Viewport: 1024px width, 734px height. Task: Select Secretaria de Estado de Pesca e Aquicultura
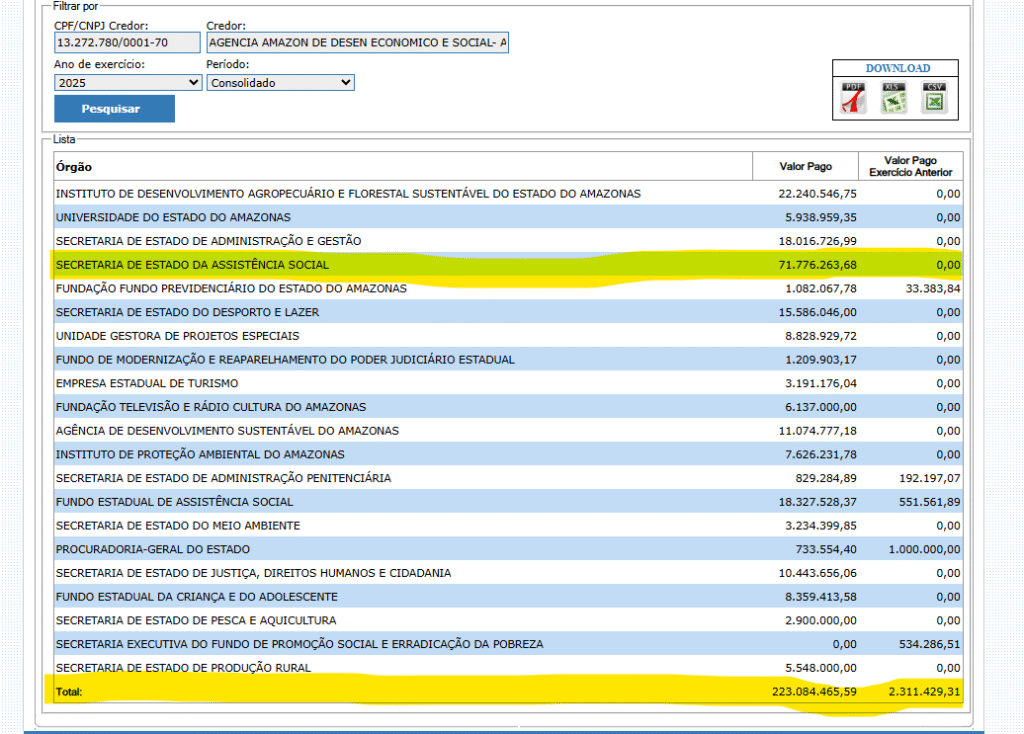click(x=508, y=620)
